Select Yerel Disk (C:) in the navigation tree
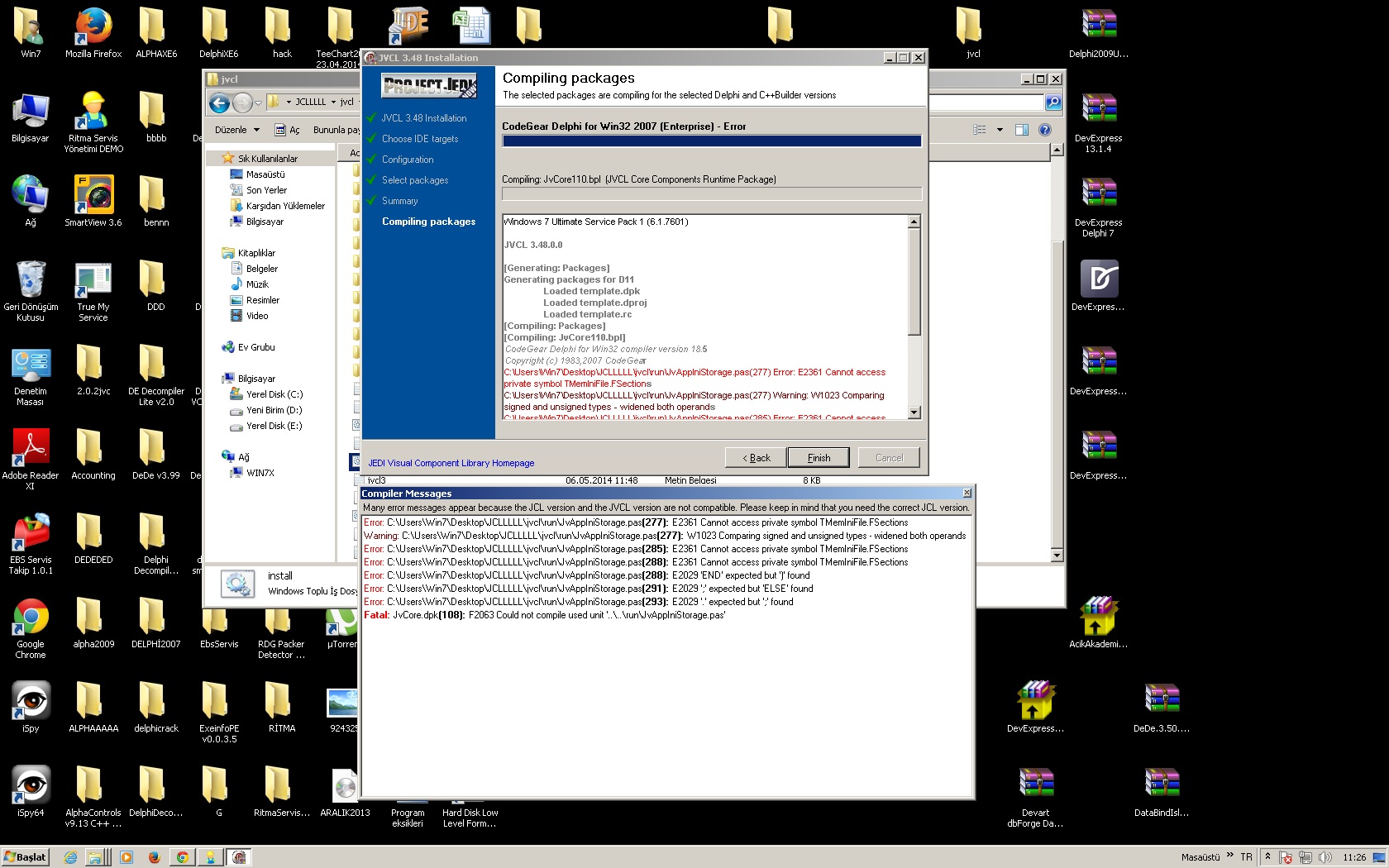The width and height of the screenshot is (1389, 868). tap(274, 394)
